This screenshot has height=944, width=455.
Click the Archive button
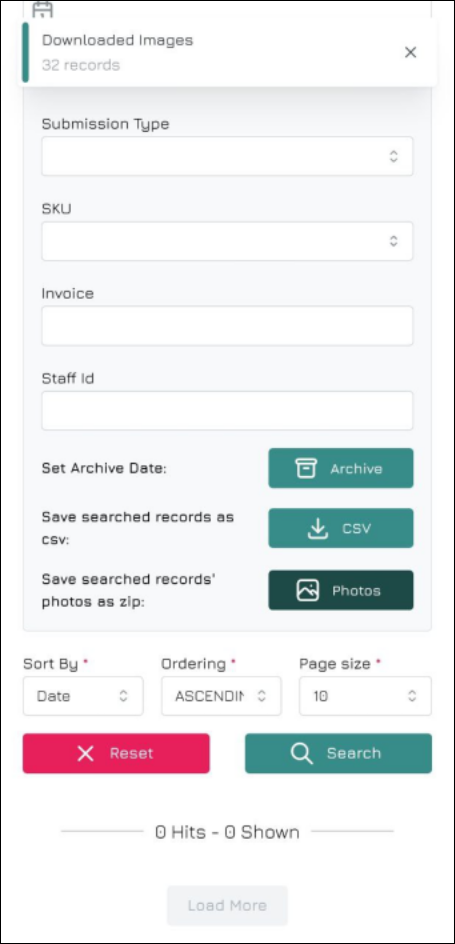(341, 468)
